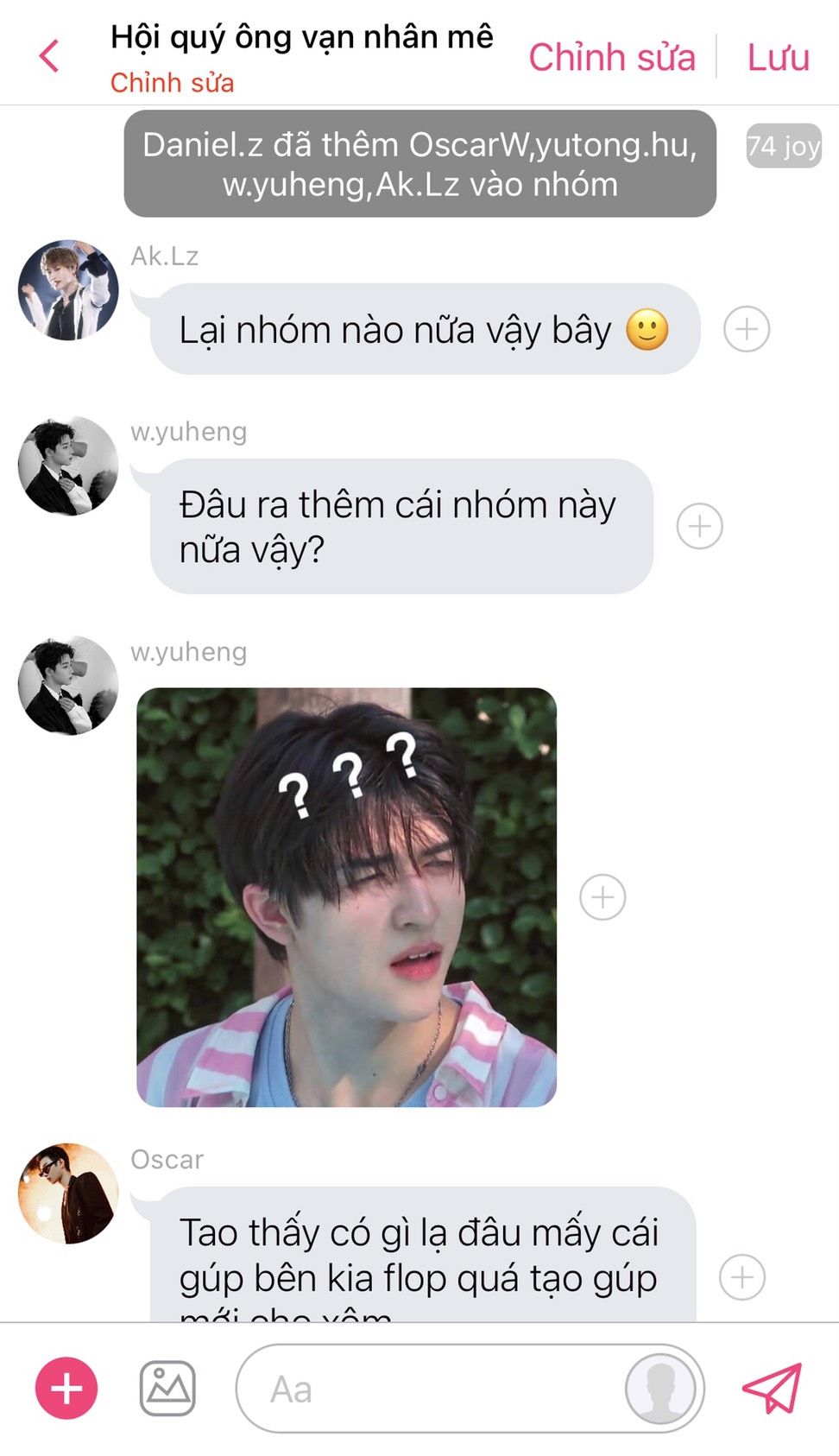Screen dimensions: 839x1456
Task: Tap plus circle beside Ak.Lz message
Action: (x=747, y=329)
